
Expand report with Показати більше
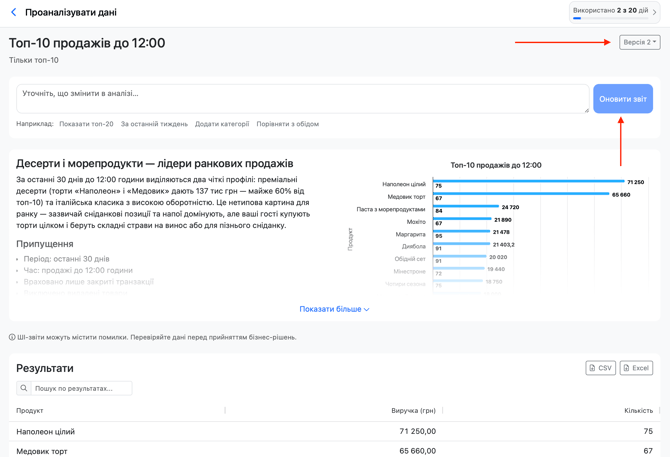(x=334, y=309)
